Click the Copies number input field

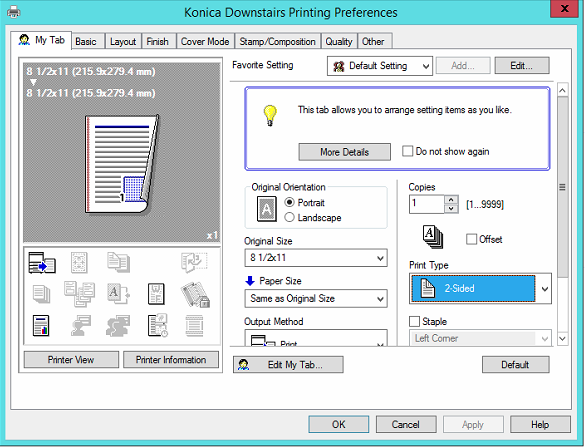427,204
